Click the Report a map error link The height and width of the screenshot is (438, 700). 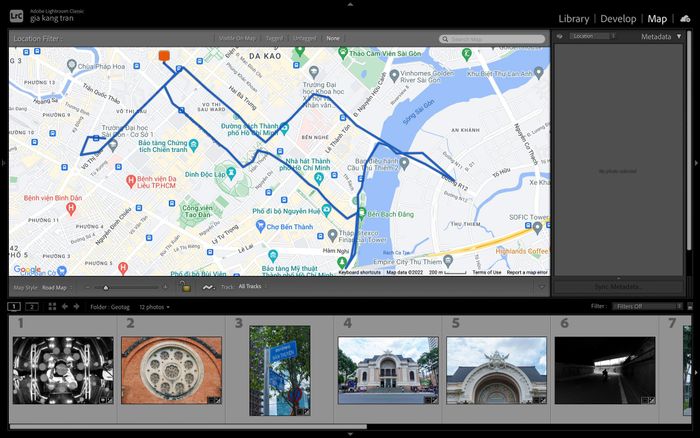click(x=527, y=272)
